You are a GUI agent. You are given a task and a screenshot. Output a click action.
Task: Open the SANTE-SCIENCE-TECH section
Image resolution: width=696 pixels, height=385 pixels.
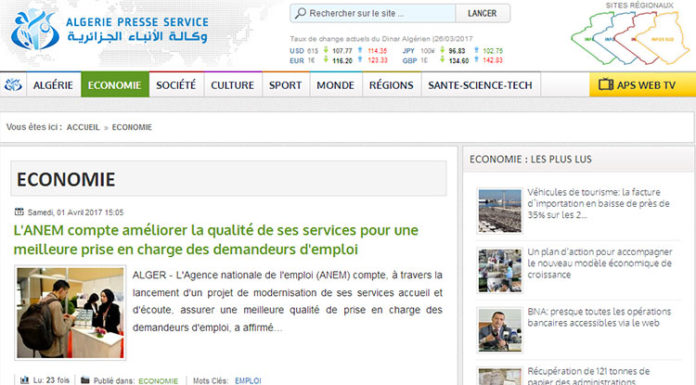click(x=480, y=85)
